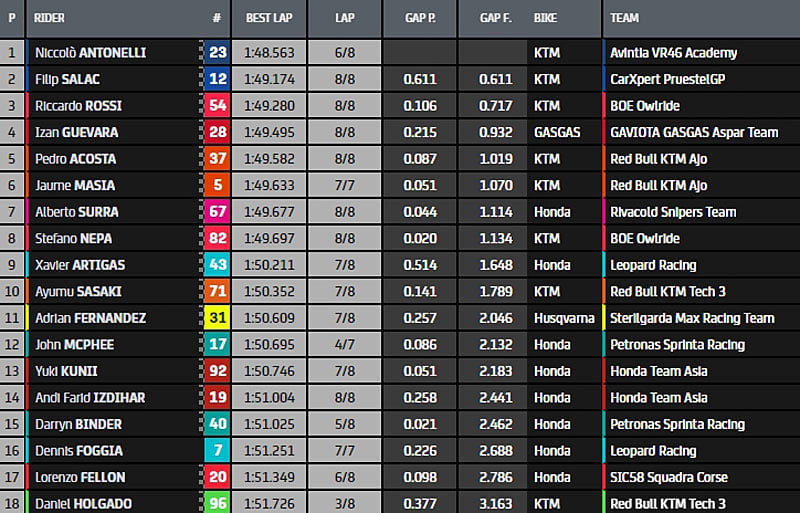Click the RIDER column header

[x=50, y=19]
